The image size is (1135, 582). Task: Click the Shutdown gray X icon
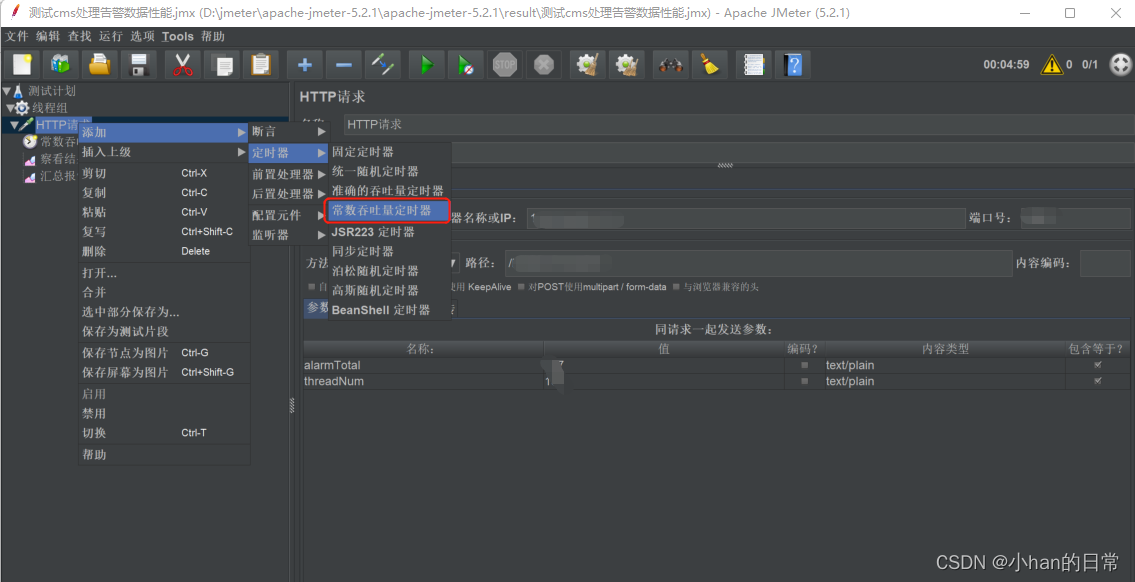(543, 65)
